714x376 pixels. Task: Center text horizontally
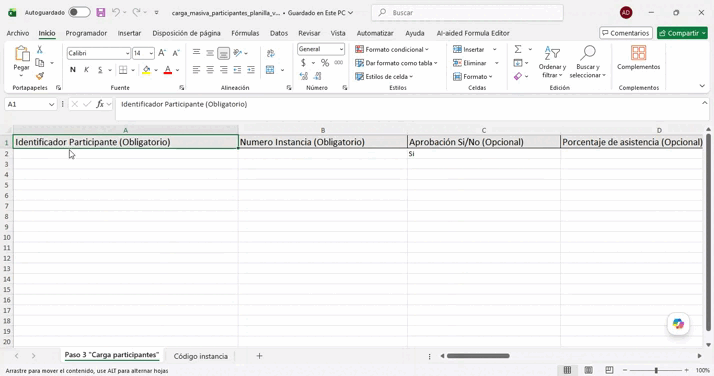(x=210, y=70)
